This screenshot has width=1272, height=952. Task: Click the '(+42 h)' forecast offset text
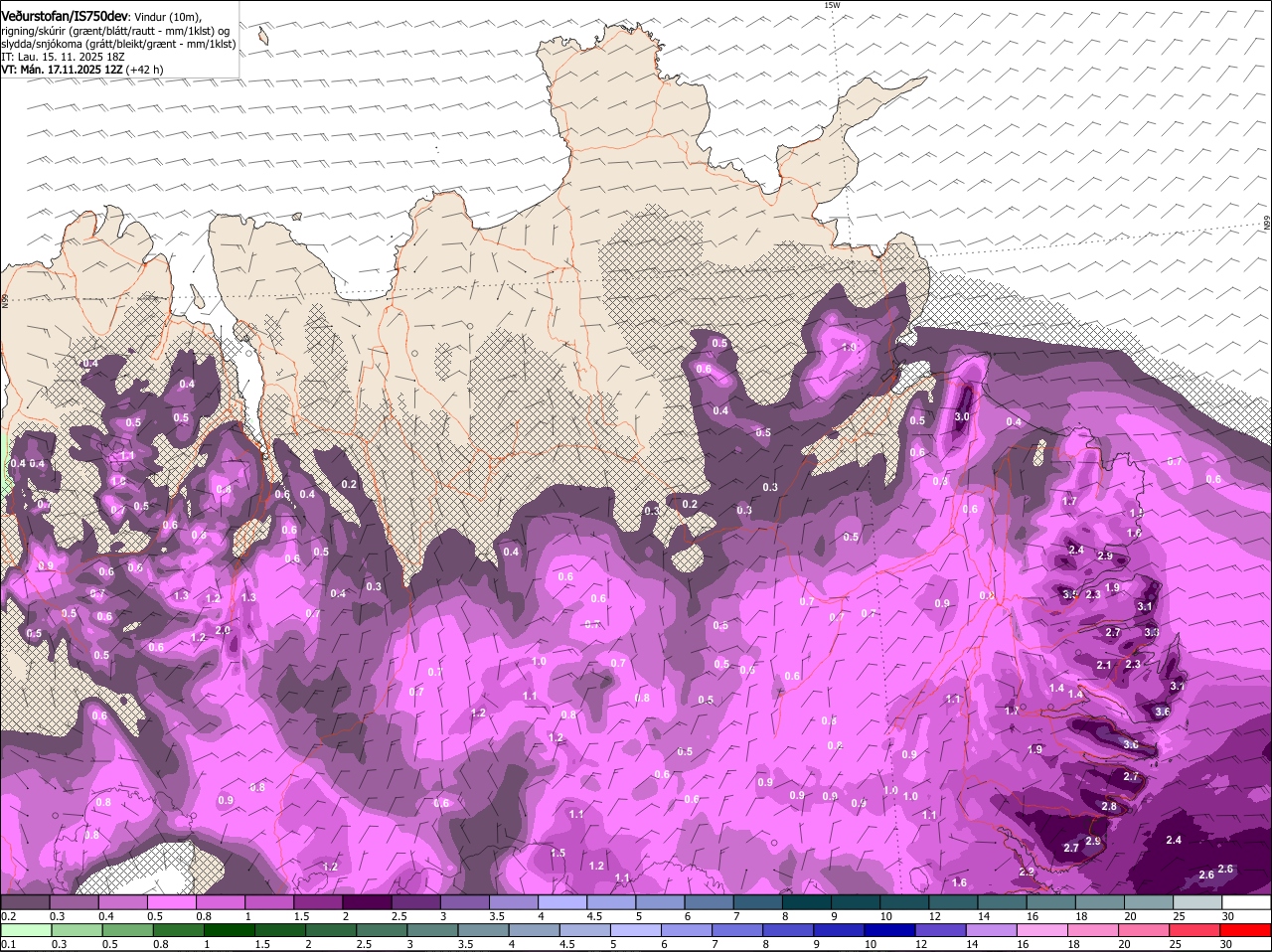(x=145, y=71)
